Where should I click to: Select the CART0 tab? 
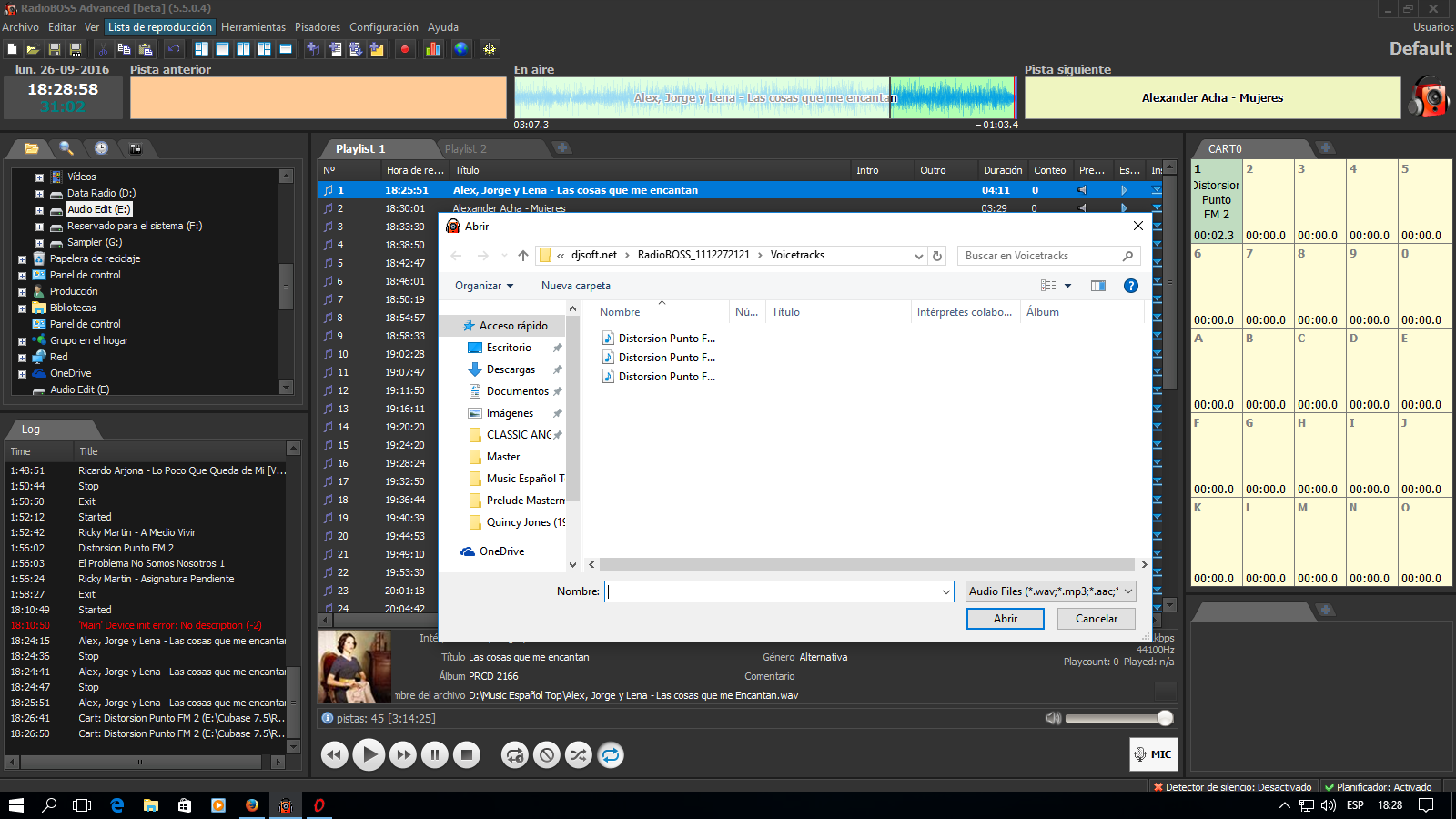click(1225, 148)
